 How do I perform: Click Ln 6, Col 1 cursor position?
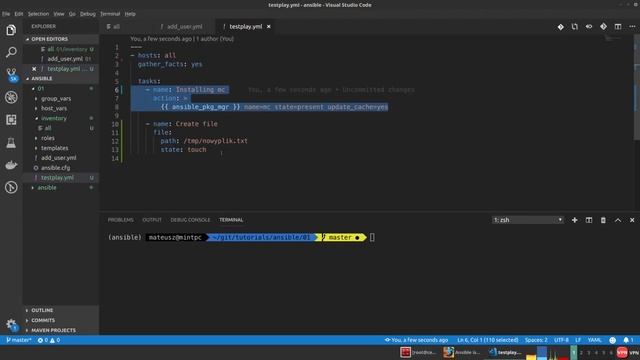pos(487,340)
